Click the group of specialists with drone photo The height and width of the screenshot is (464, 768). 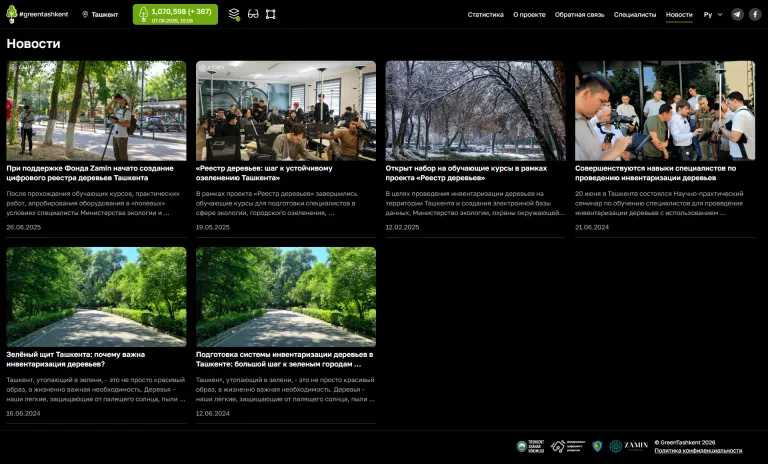tap(665, 111)
